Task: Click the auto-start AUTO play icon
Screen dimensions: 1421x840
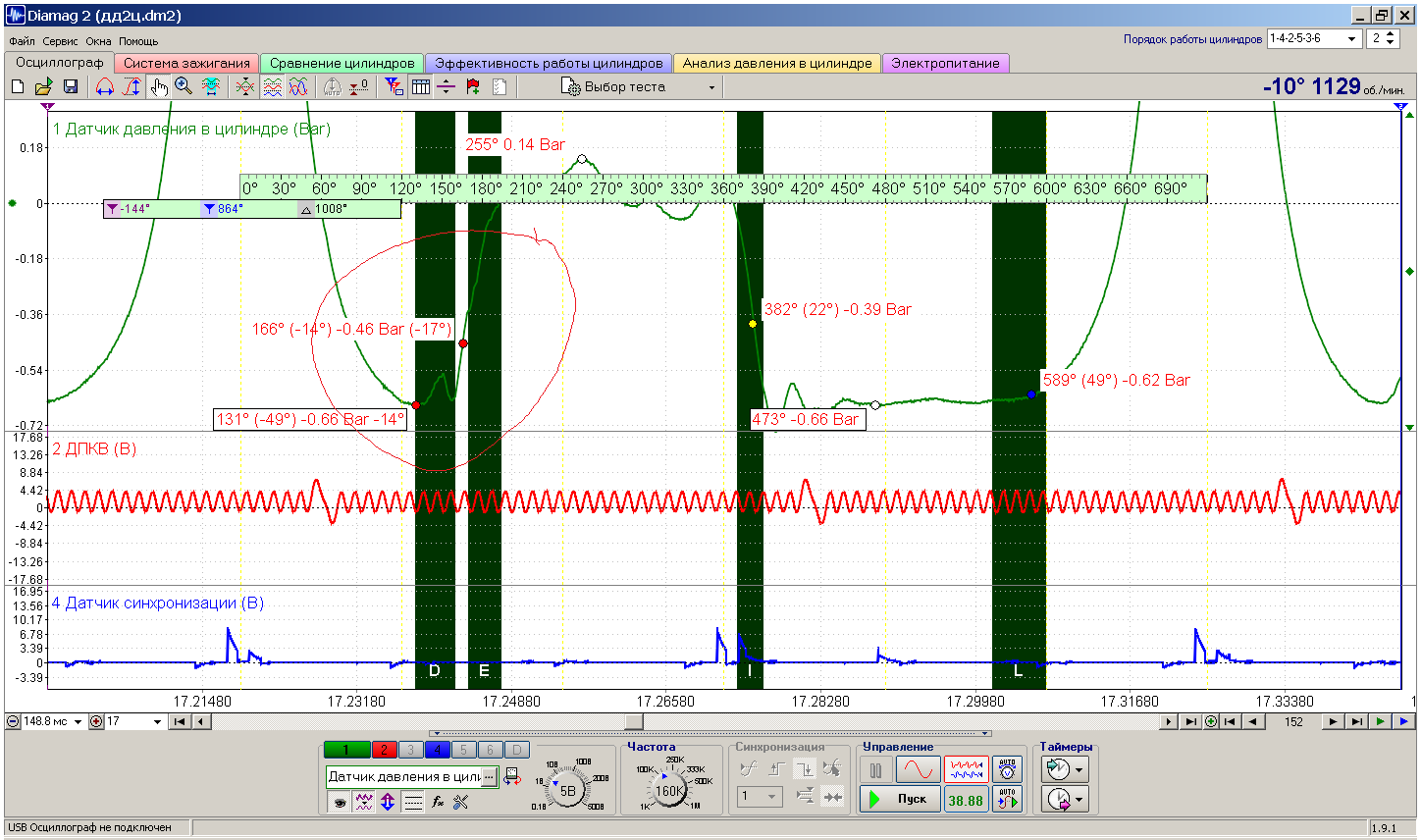Action: (x=1007, y=799)
